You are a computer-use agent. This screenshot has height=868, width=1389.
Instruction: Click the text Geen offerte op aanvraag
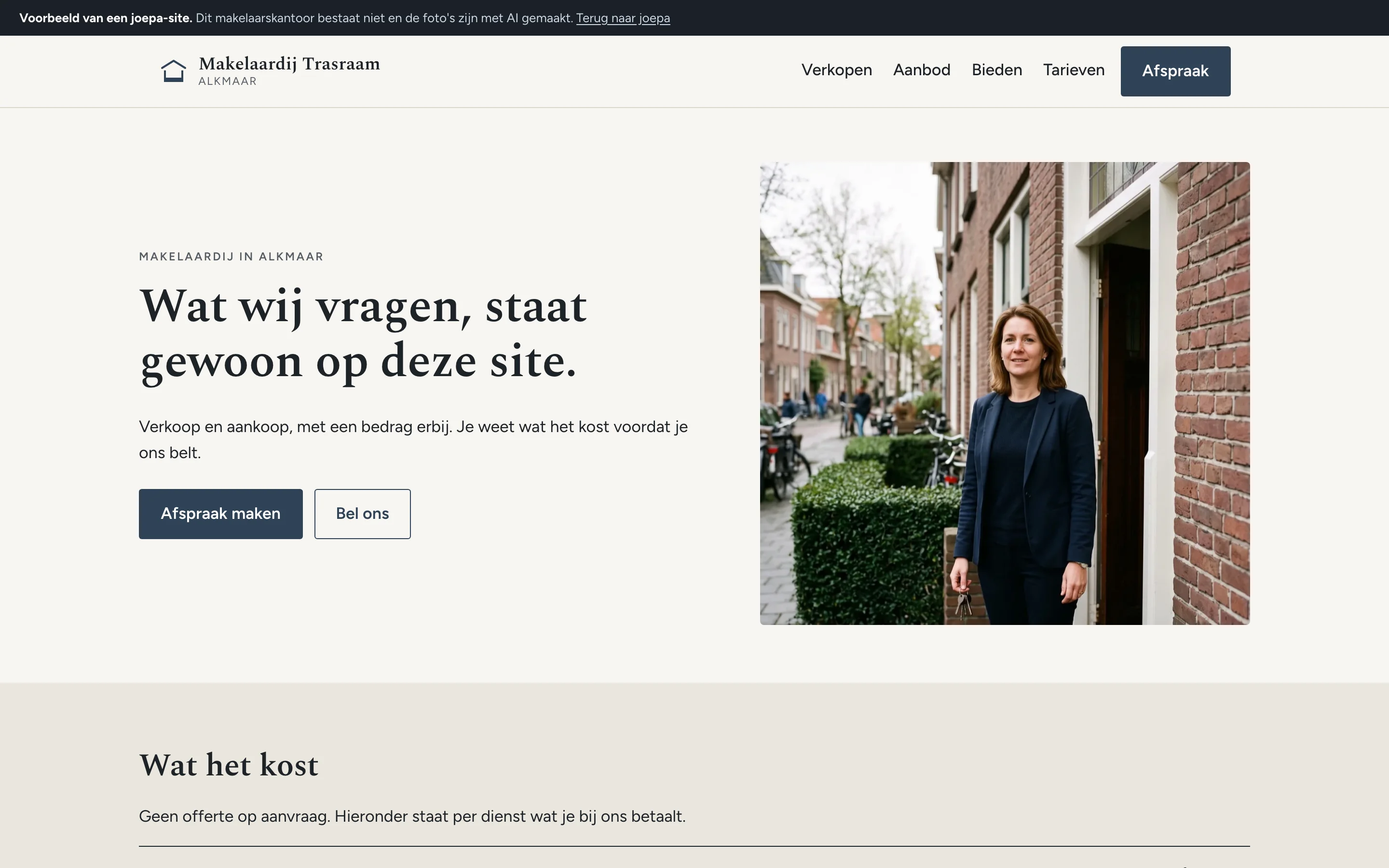412,816
